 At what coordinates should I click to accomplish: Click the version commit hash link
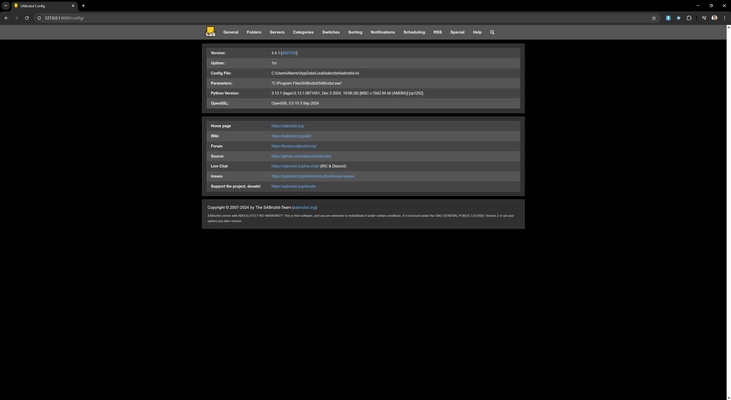290,53
